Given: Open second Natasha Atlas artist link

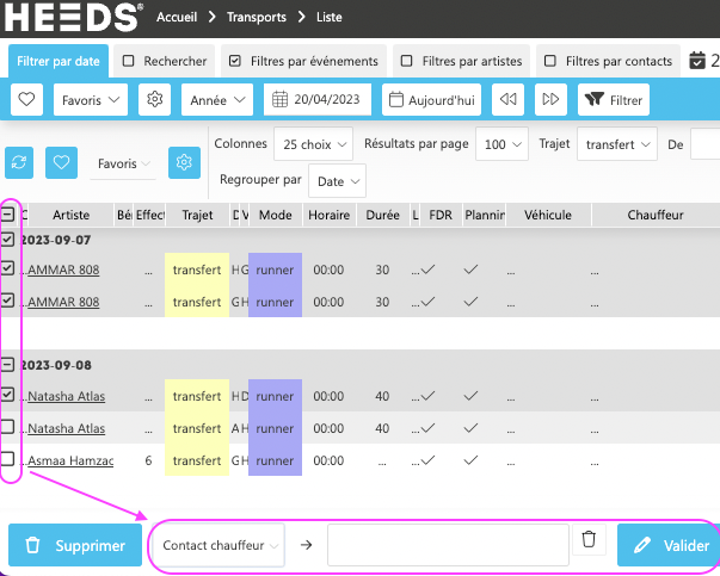Looking at the screenshot, I should [x=66, y=428].
